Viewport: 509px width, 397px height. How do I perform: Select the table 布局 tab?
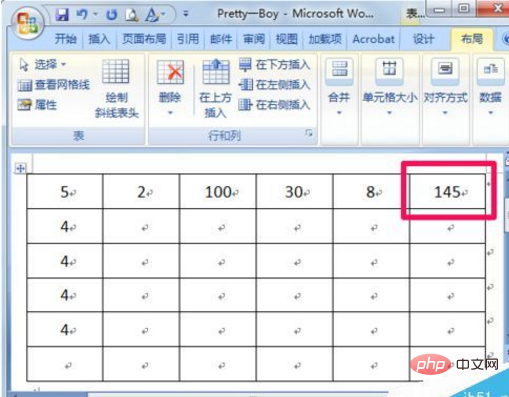tap(472, 39)
